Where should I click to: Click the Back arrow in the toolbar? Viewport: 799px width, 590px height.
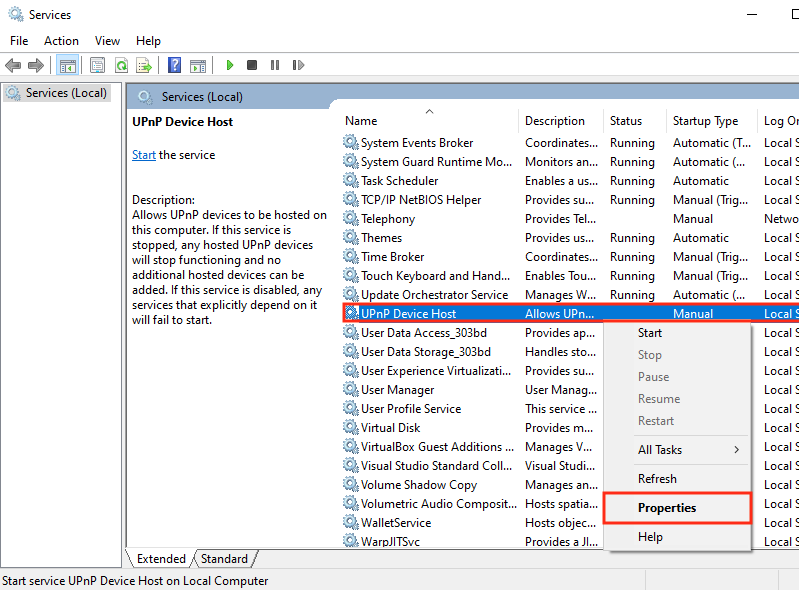(x=13, y=65)
